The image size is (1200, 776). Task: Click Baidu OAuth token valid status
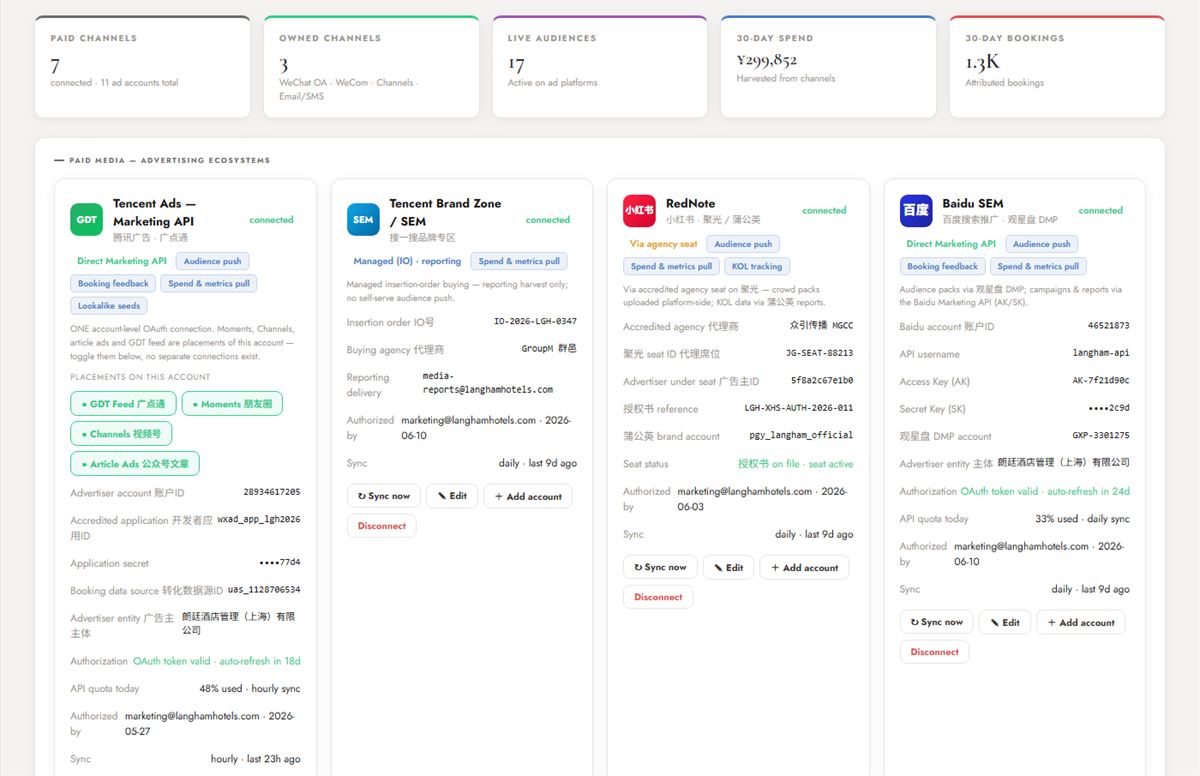(x=1045, y=492)
